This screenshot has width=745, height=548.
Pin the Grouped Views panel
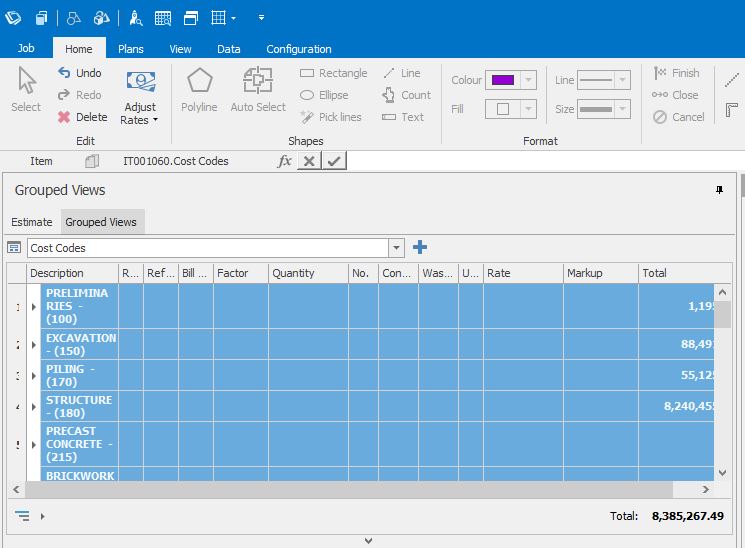[x=719, y=190]
